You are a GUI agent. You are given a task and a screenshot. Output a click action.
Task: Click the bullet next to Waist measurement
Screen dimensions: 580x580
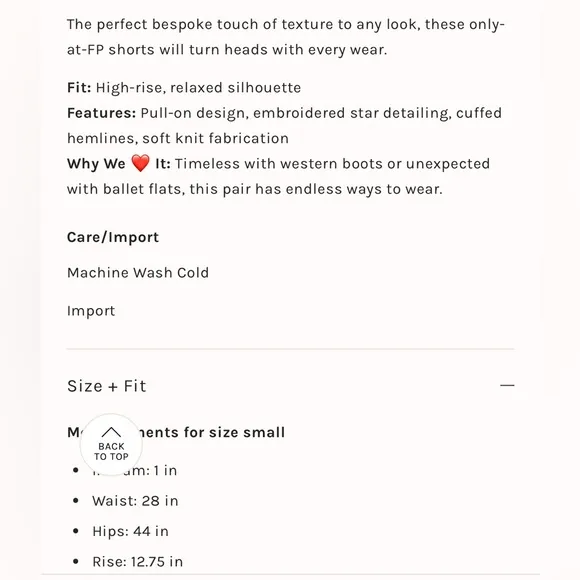[x=76, y=501]
